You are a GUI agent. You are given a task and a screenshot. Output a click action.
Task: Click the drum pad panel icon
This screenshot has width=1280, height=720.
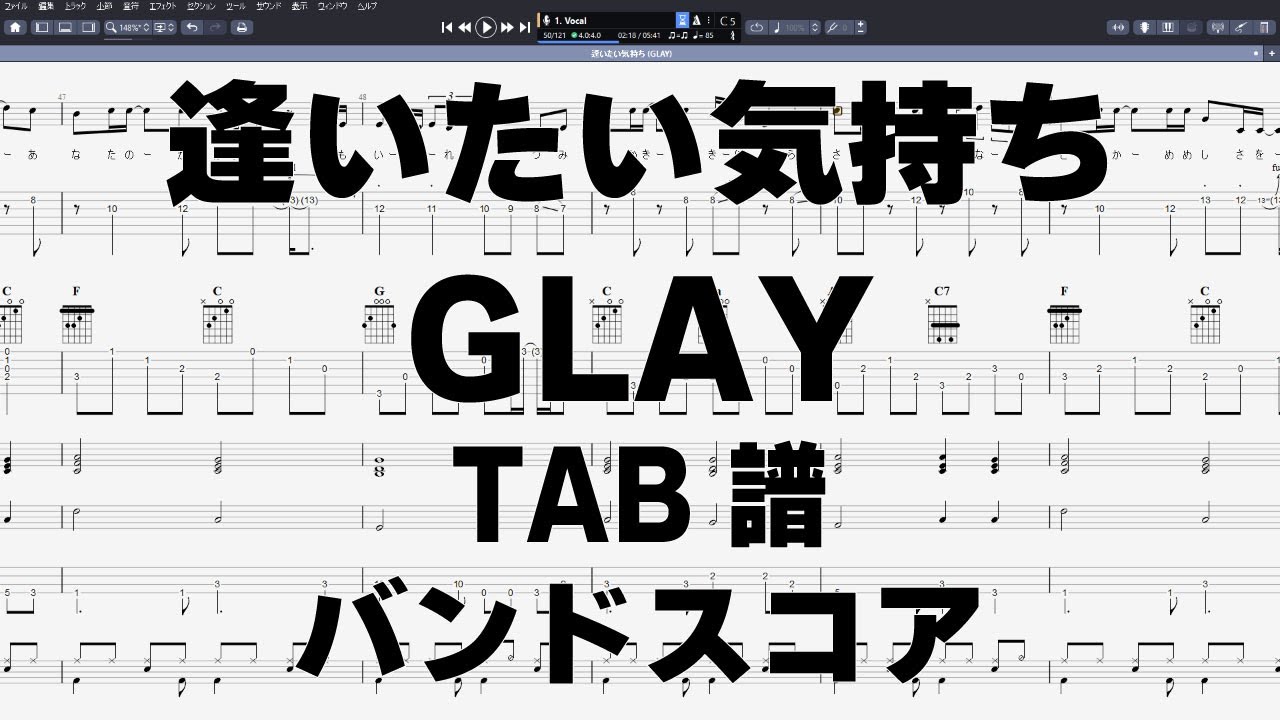click(x=1190, y=27)
